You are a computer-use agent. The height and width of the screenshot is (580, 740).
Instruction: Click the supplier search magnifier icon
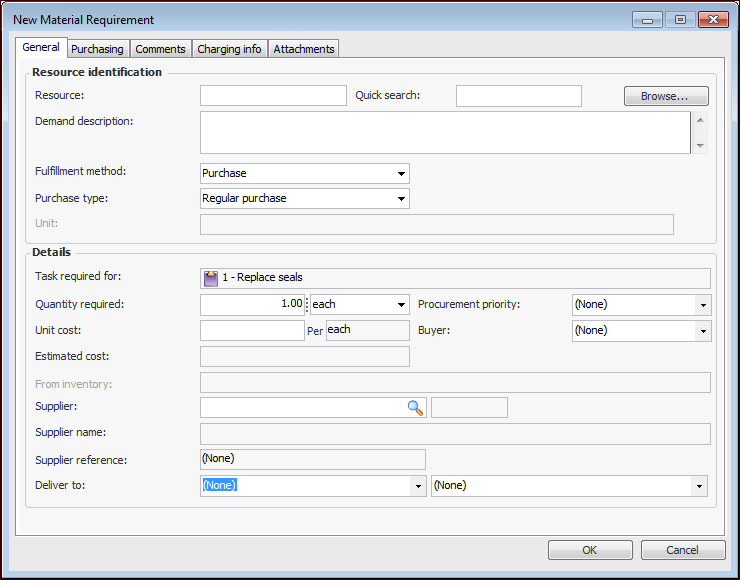click(x=415, y=407)
